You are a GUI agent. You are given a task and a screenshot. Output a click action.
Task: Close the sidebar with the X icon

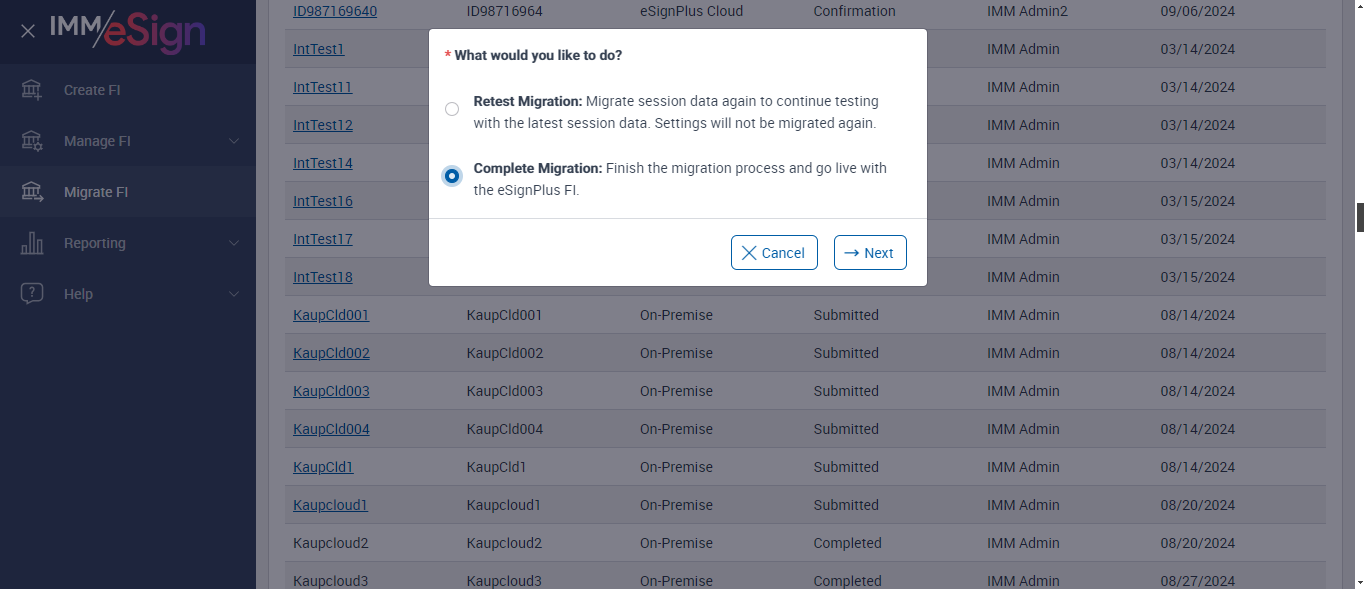[28, 31]
